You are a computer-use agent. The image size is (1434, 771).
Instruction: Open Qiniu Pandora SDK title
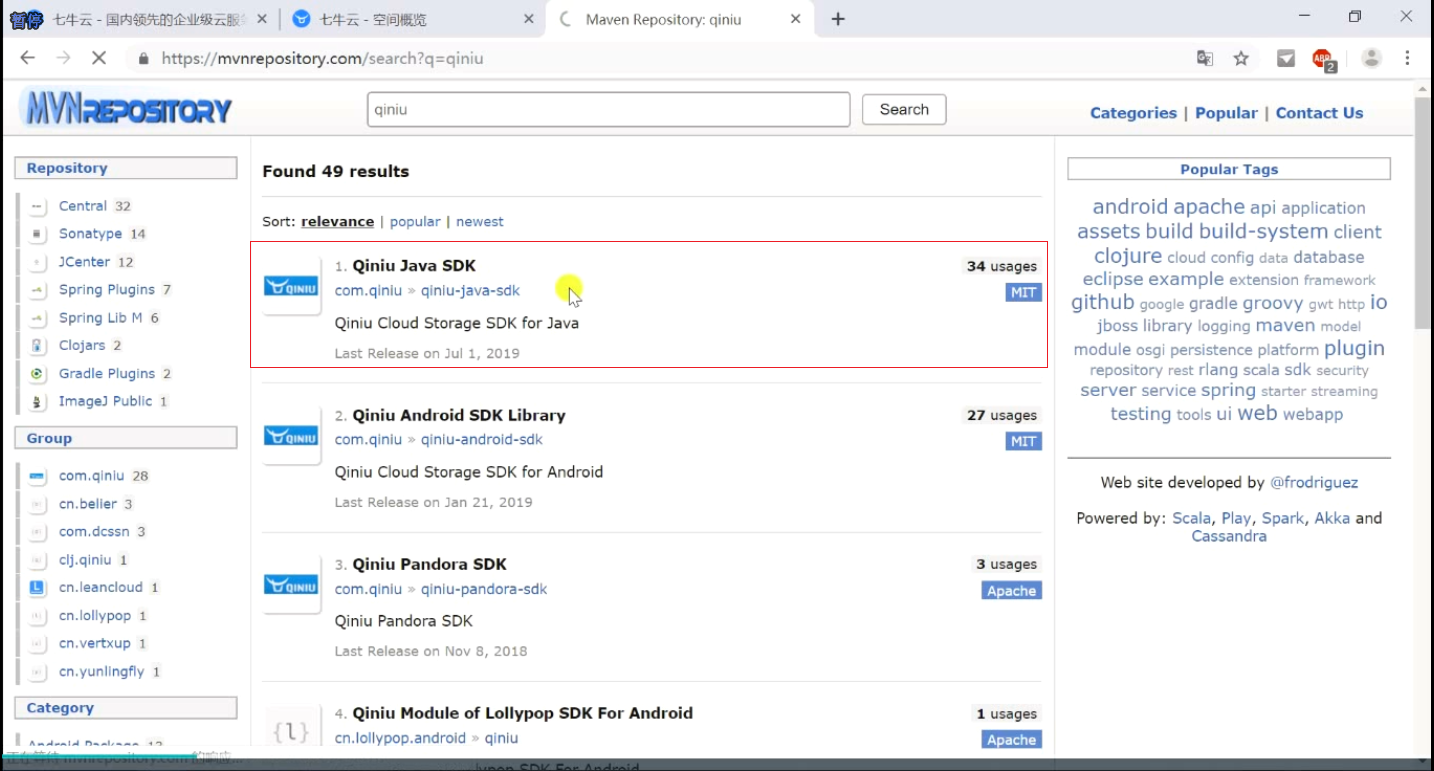430,564
